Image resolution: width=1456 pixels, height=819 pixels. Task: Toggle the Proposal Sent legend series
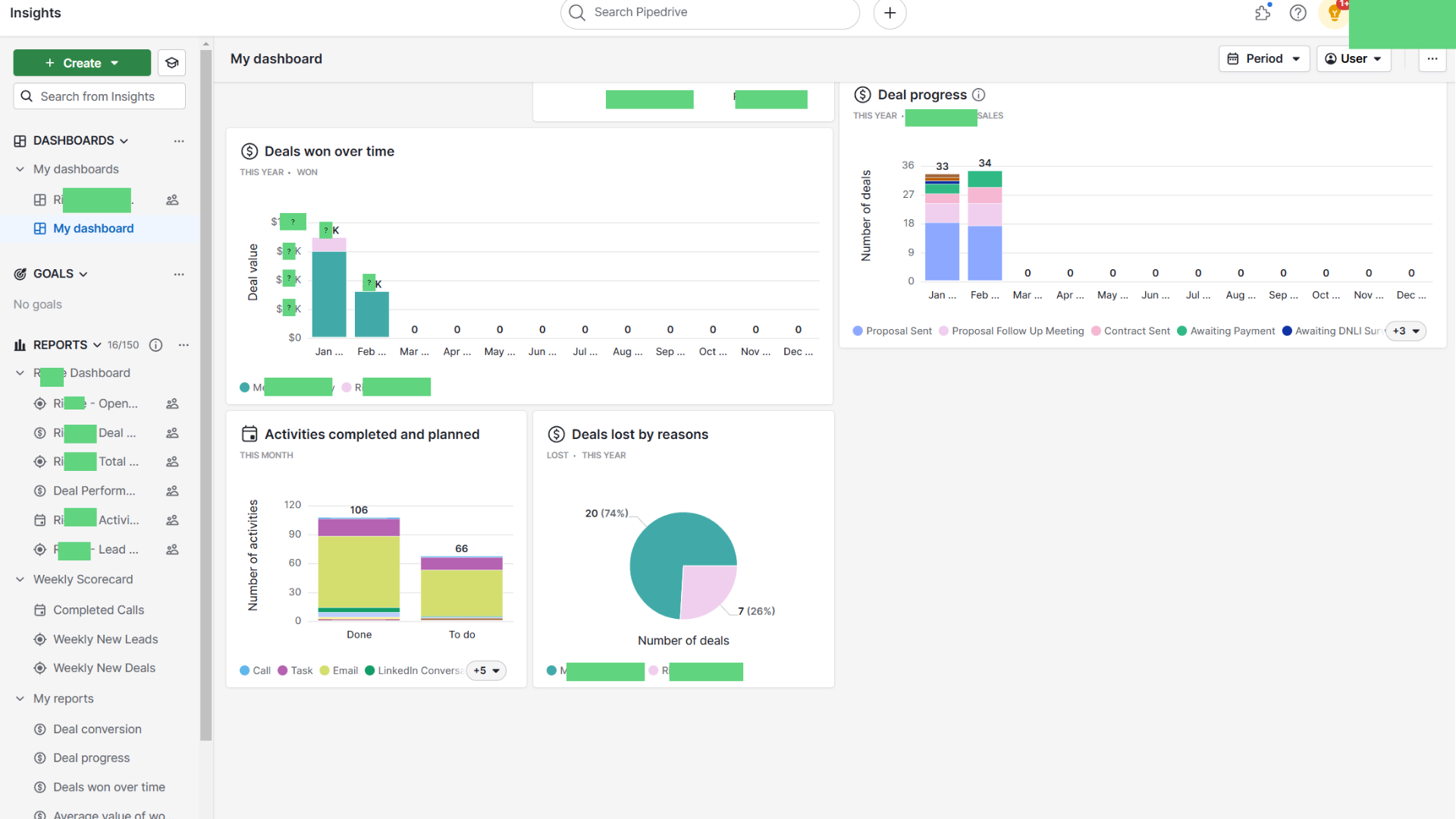893,331
